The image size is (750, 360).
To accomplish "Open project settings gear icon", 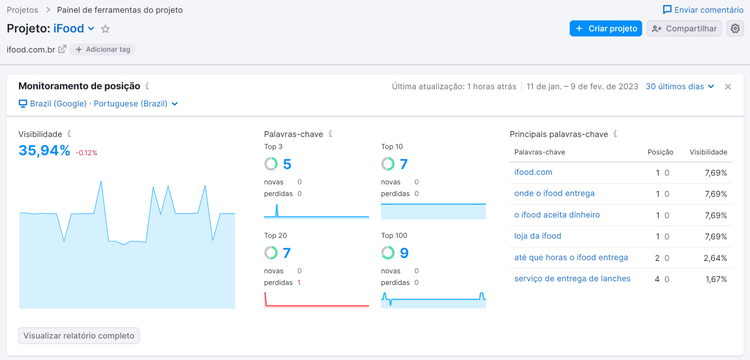I will (x=735, y=29).
